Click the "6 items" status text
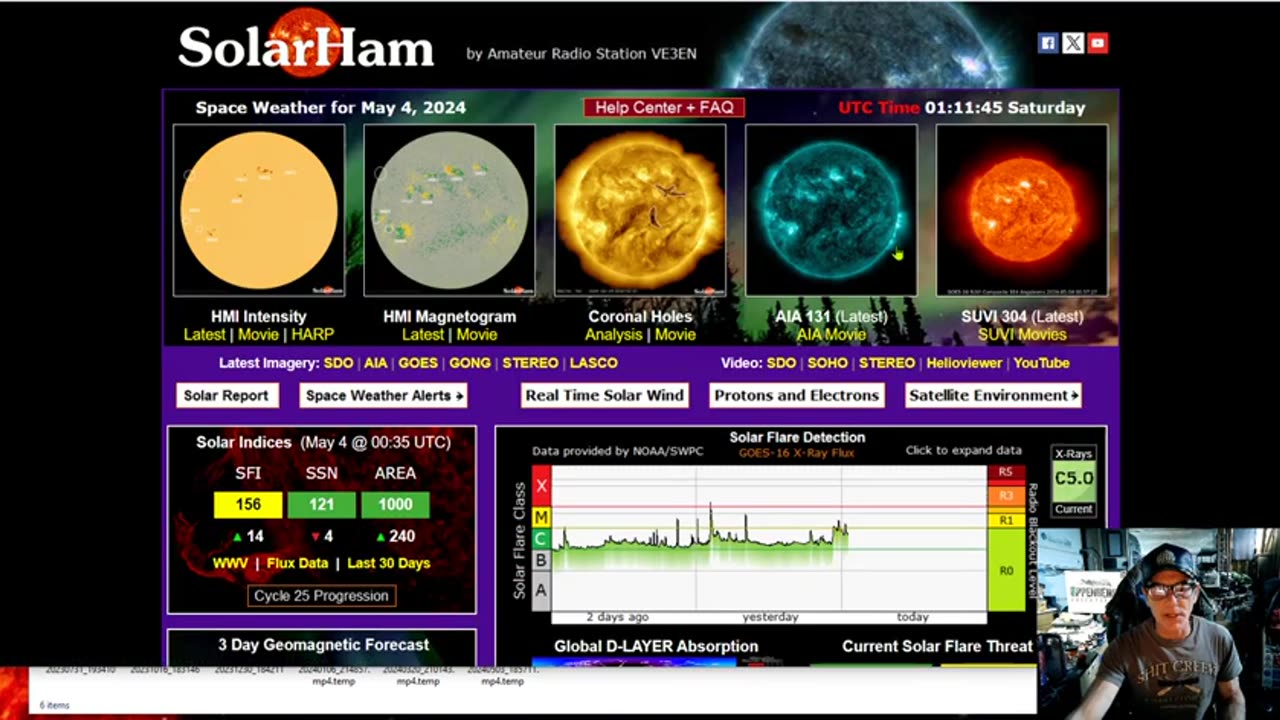The image size is (1280, 720). click(54, 705)
